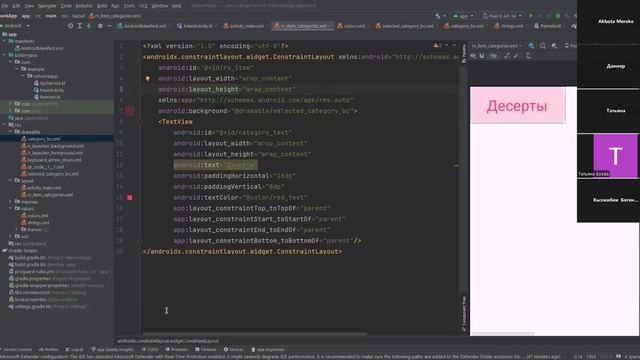Collapse the drawable folder

[x=11, y=132]
